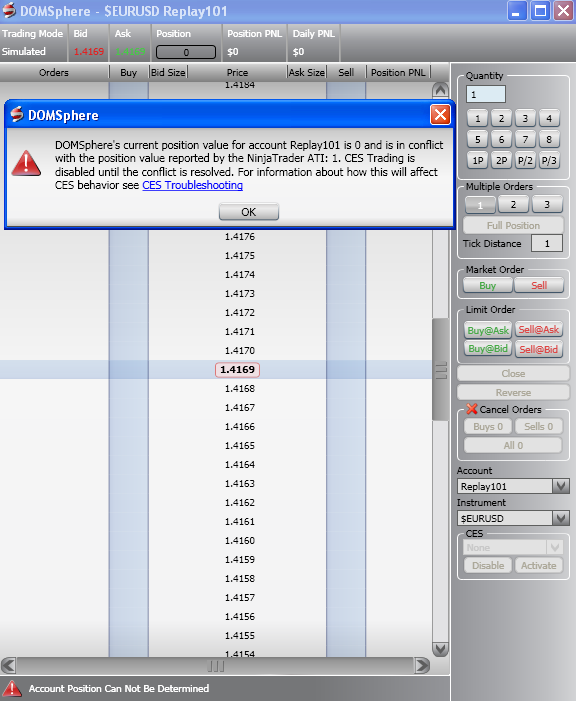Click the Ask Size column header
Viewport: 576px width, 701px height.
tap(307, 72)
